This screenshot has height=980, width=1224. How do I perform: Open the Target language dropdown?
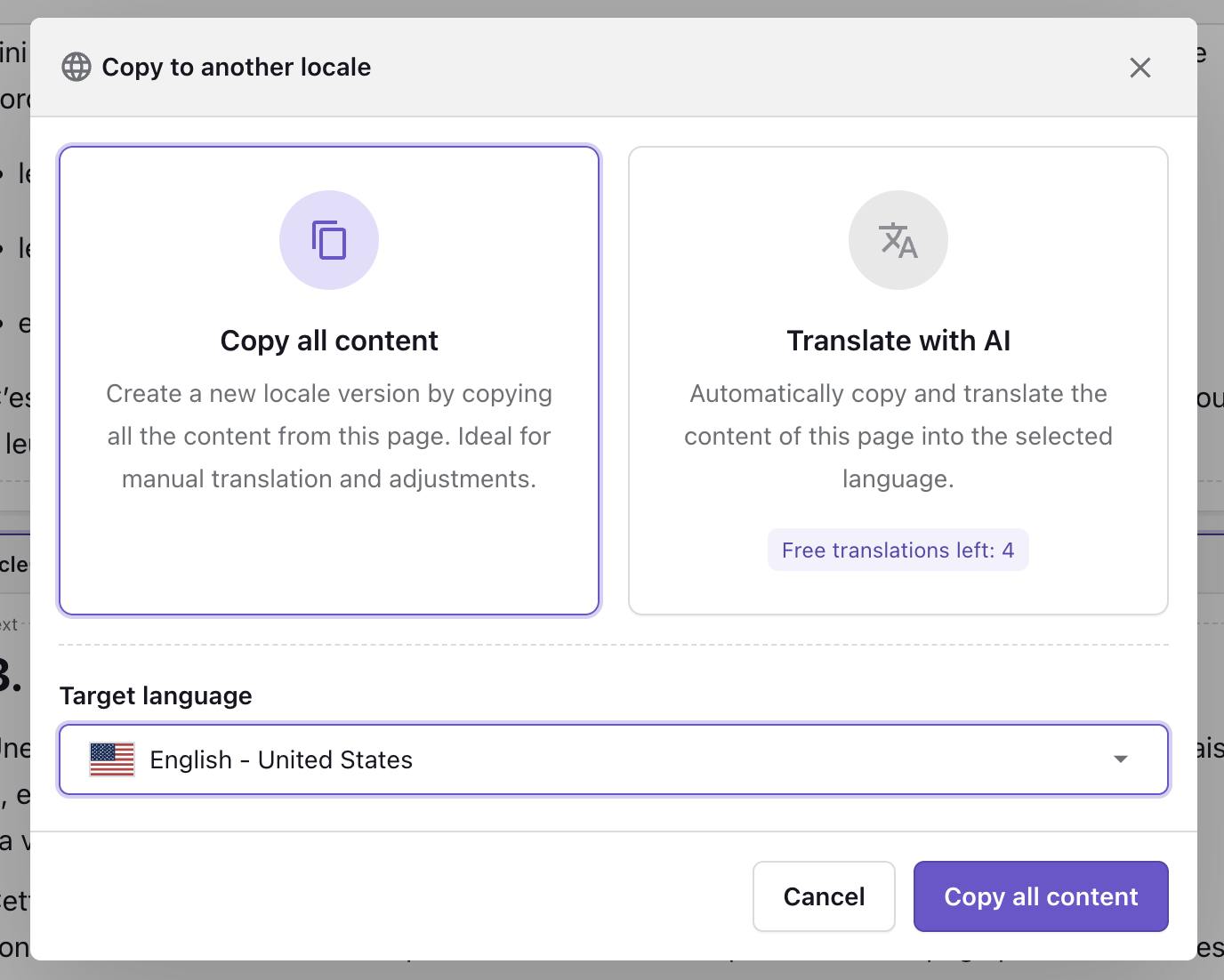coord(613,759)
